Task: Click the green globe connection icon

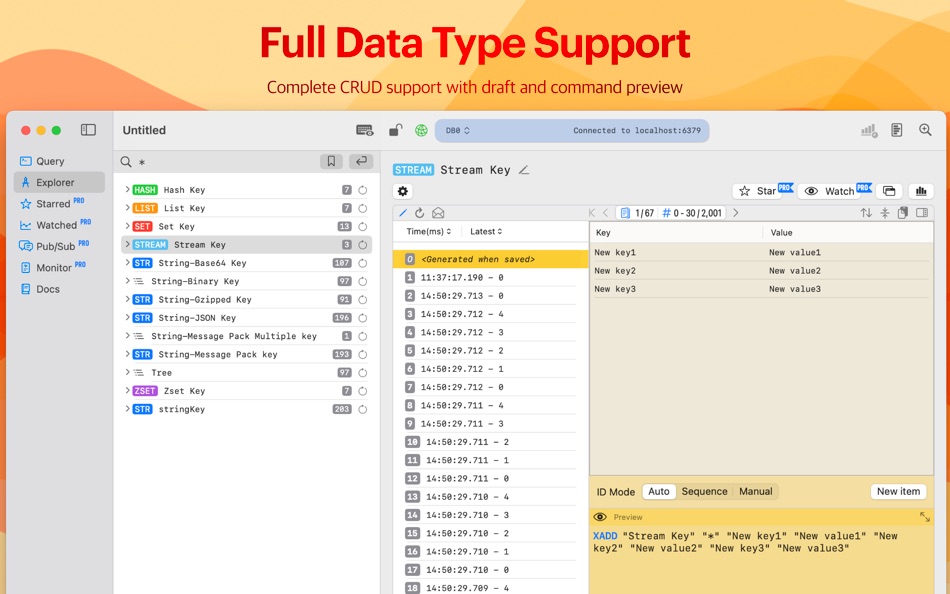Action: pyautogui.click(x=421, y=130)
